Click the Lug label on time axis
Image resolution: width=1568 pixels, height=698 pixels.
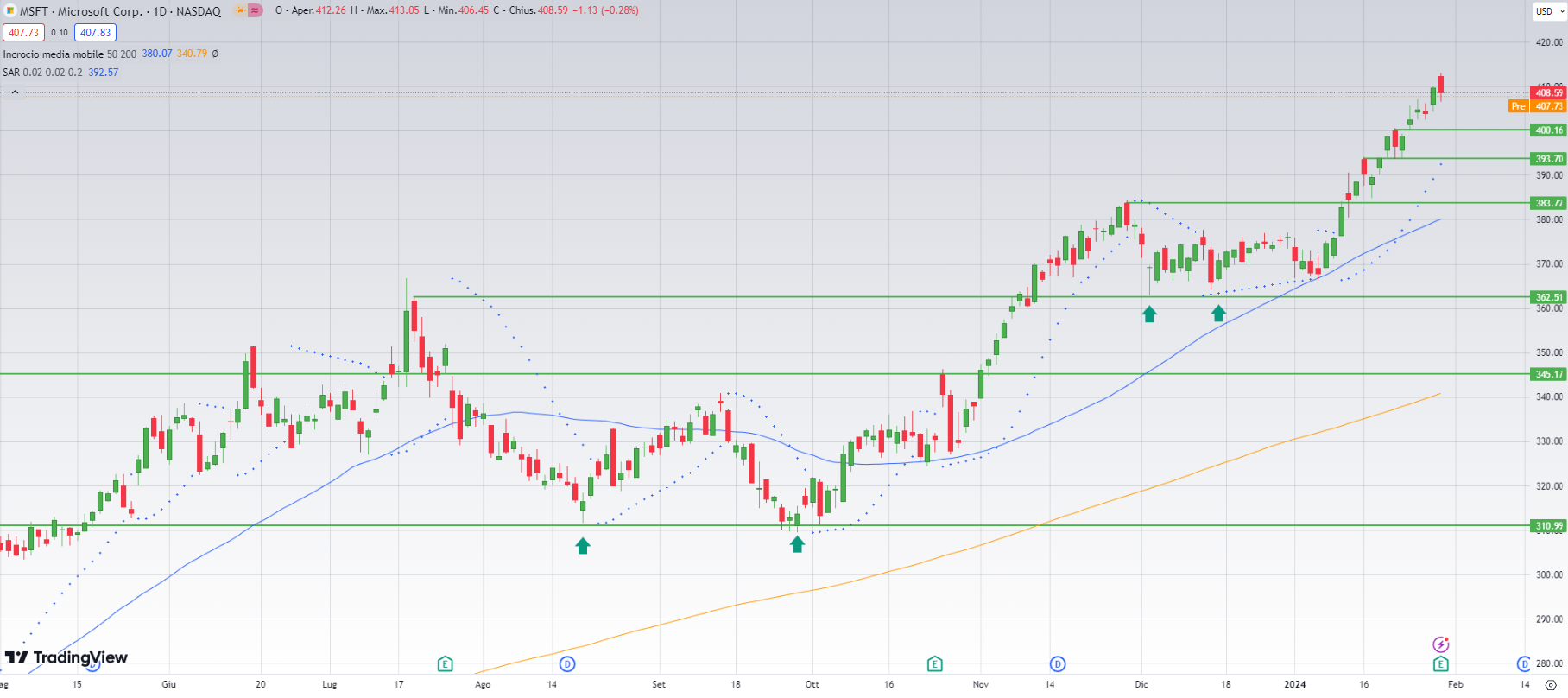329,684
